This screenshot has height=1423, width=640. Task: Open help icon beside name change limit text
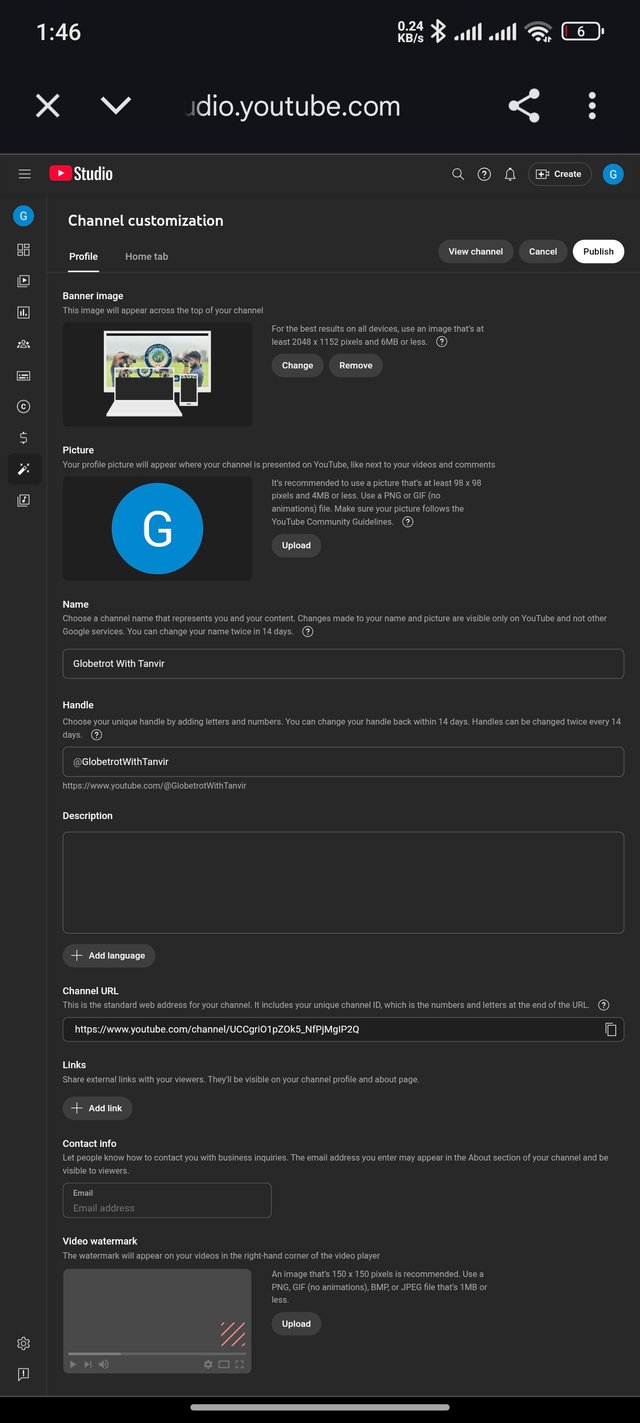pos(307,632)
